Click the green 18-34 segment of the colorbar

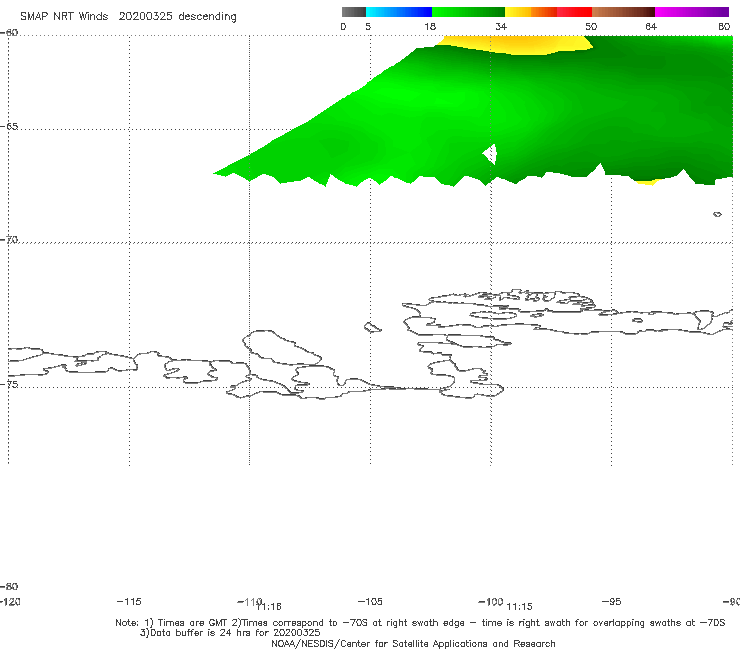(x=468, y=12)
